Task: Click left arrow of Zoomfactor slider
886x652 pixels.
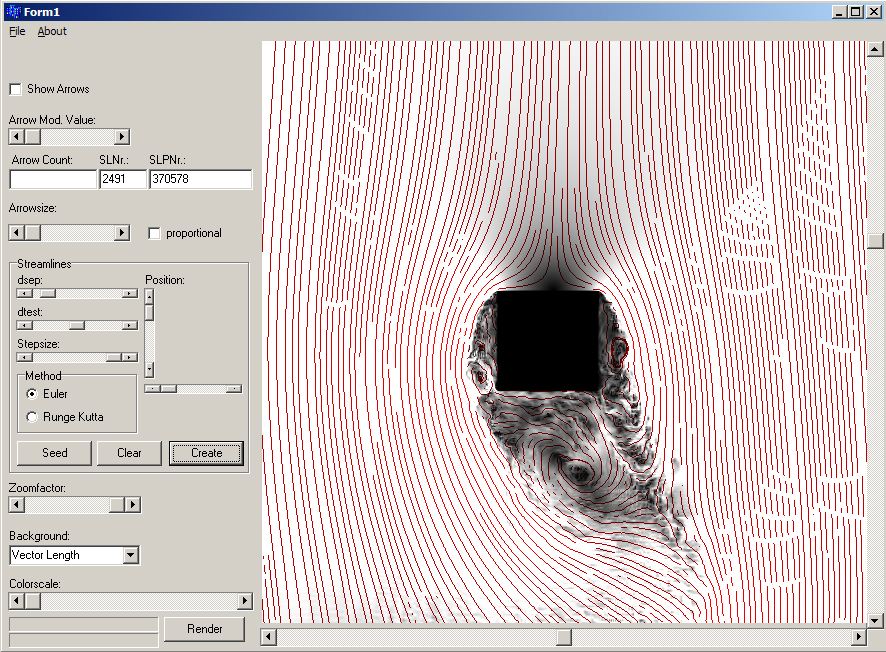Action: pyautogui.click(x=16, y=505)
